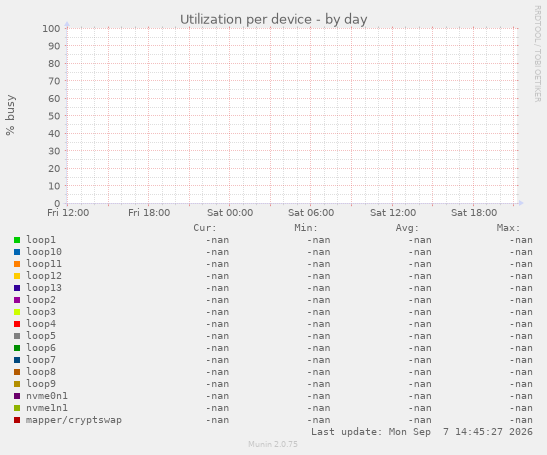Click loop1 Cur value -nan
This screenshot has width=547, height=455.
click(x=217, y=240)
